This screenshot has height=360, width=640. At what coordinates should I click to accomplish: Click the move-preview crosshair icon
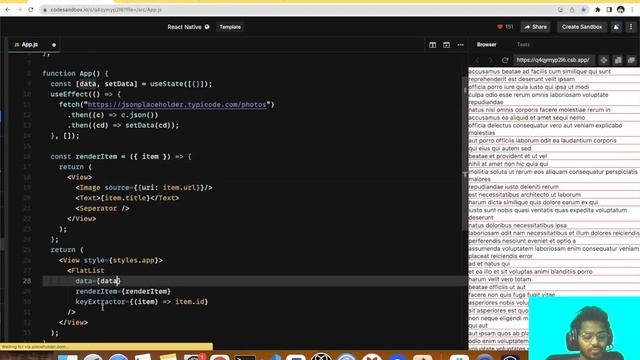click(604, 60)
